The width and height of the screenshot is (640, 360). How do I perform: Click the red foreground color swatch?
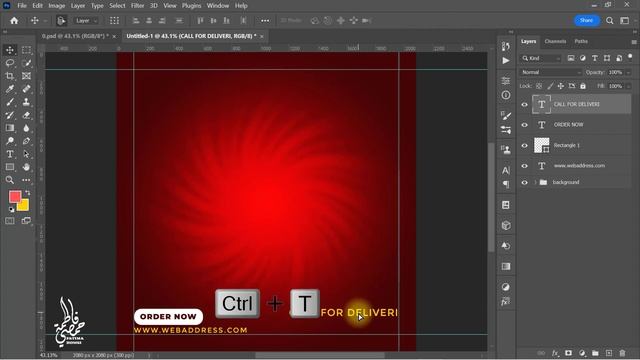tap(15, 197)
